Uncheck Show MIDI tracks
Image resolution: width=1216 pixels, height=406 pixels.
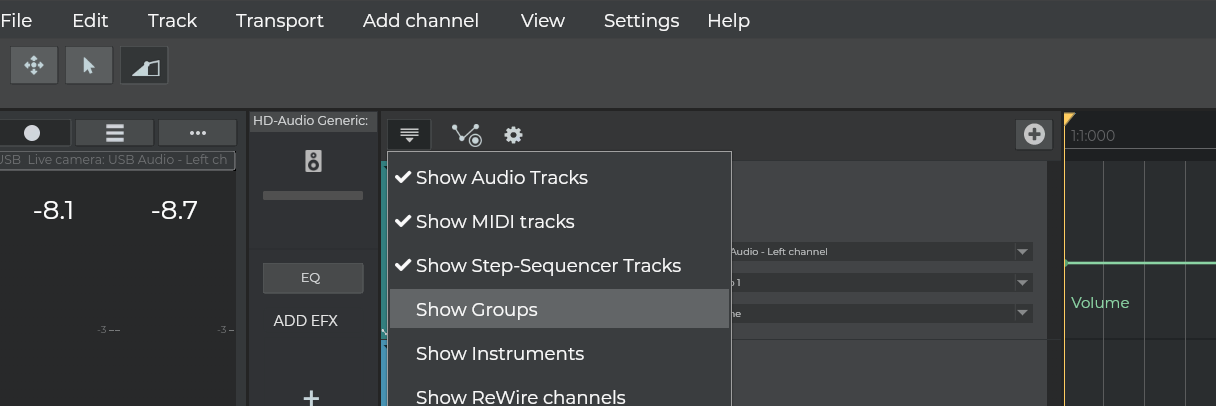495,222
